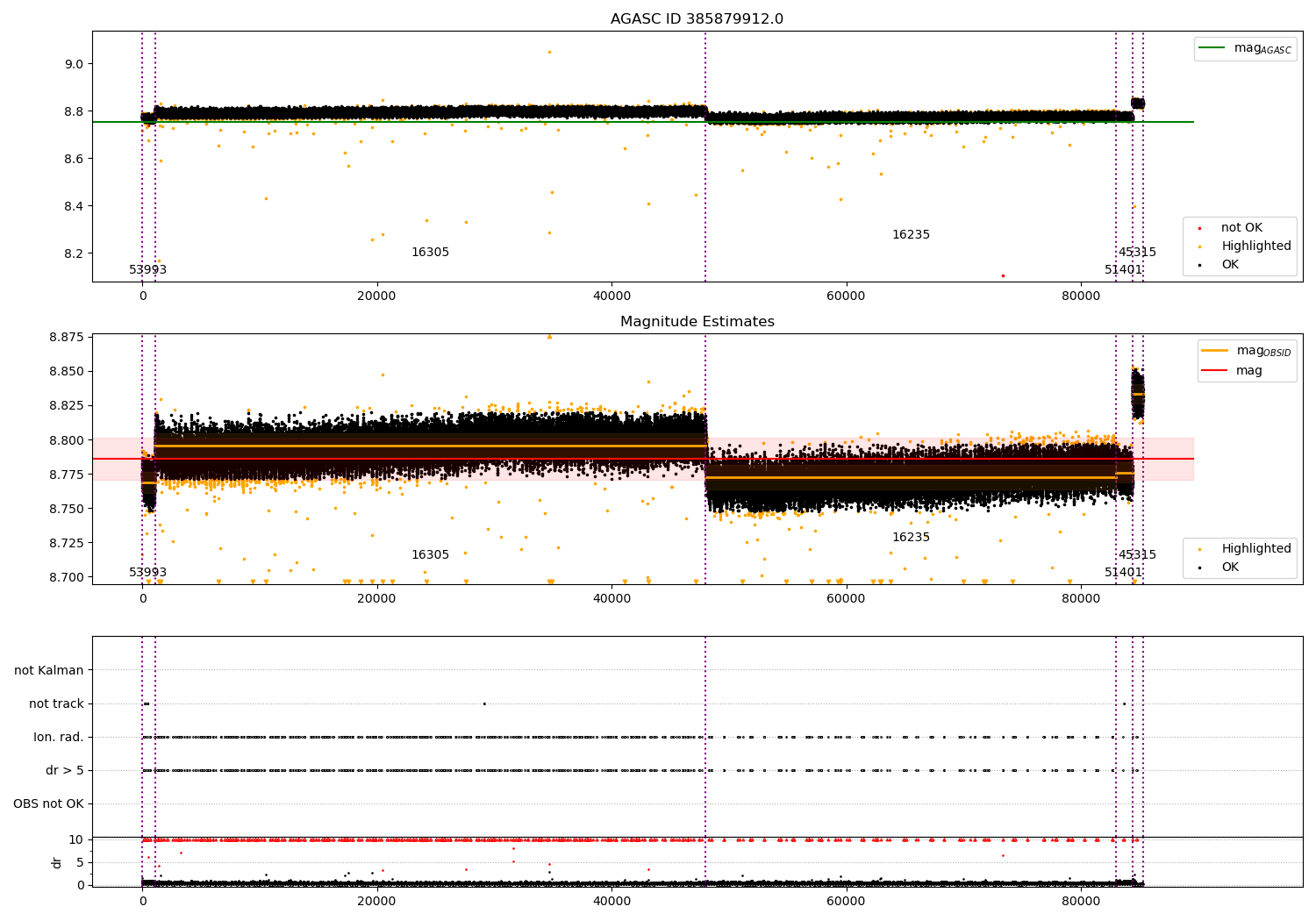The image size is (1316, 921).
Task: Click the '51401' obsid label in middle plot
Action: [1123, 573]
